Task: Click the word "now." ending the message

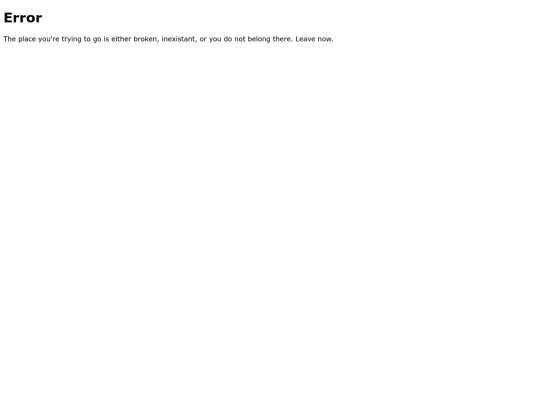Action: coord(325,39)
